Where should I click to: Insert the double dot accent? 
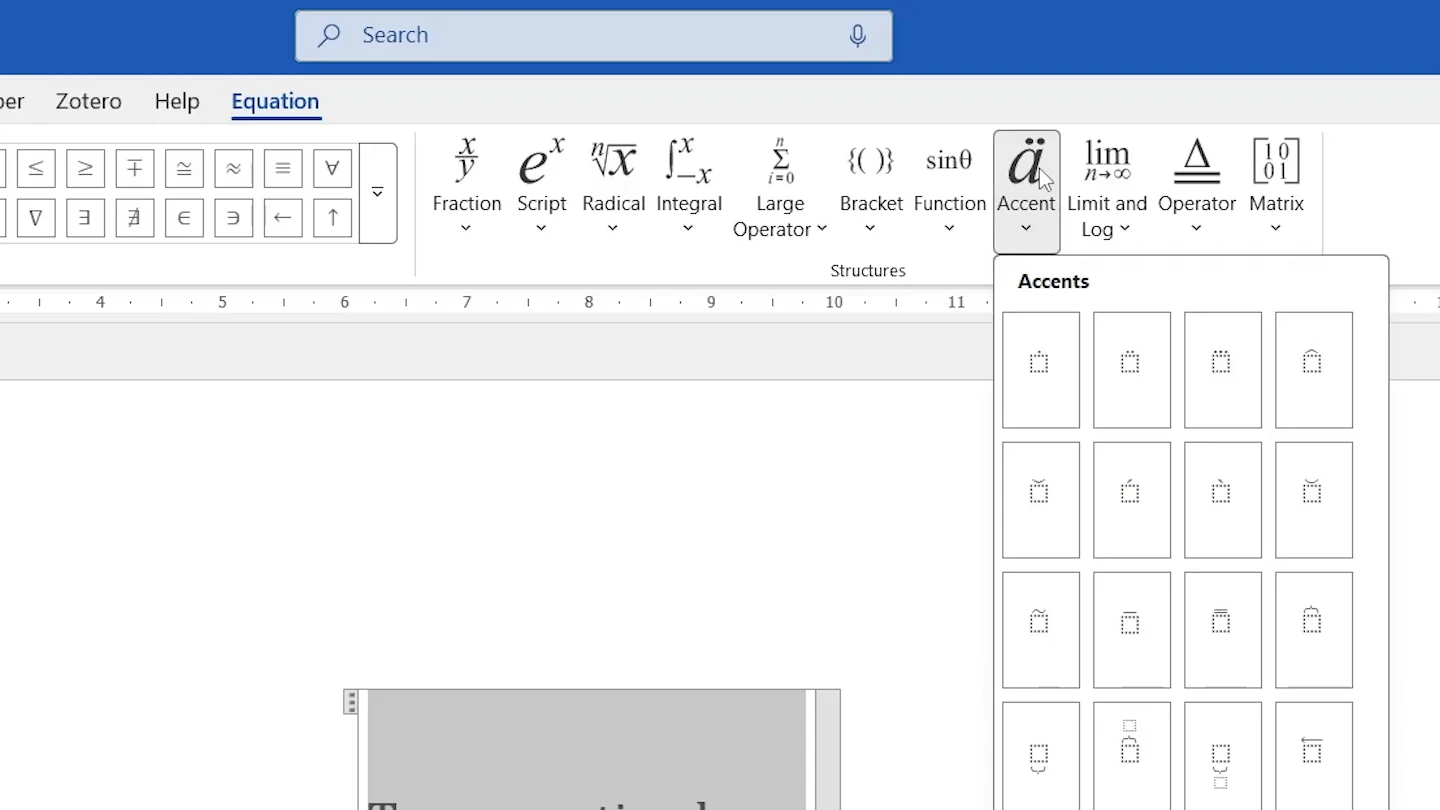pyautogui.click(x=1132, y=370)
